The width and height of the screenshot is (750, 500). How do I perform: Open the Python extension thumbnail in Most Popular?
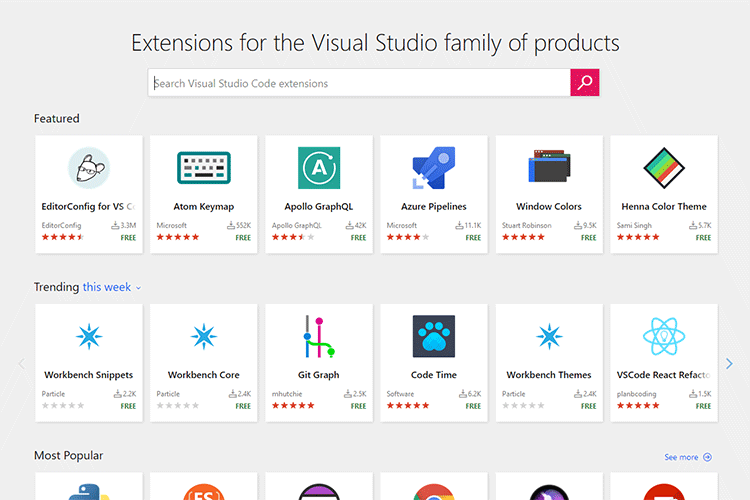pos(89,490)
